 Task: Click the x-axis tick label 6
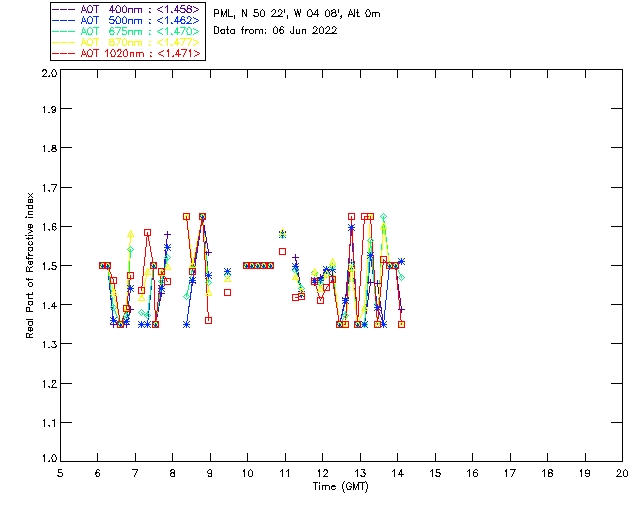click(98, 474)
